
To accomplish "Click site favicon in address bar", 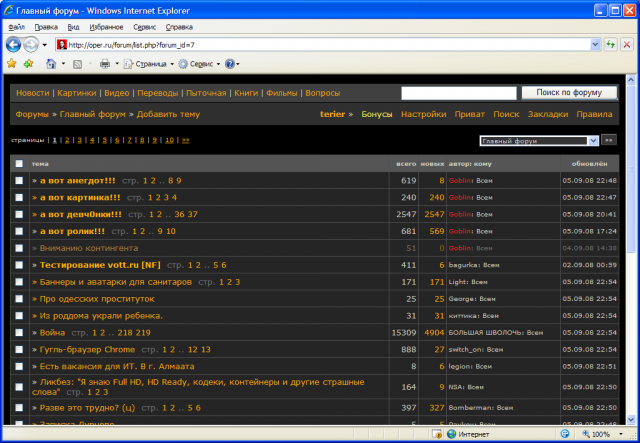I will (62, 45).
